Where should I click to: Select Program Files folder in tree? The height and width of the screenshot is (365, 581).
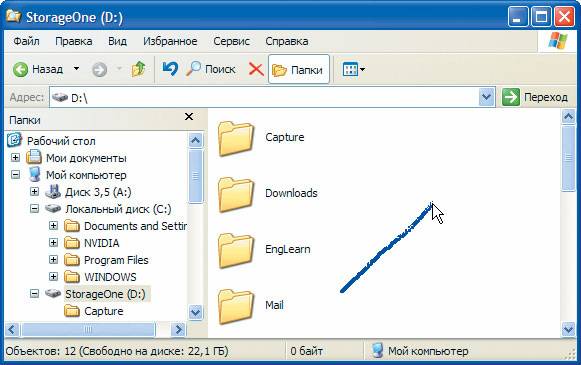tap(116, 260)
